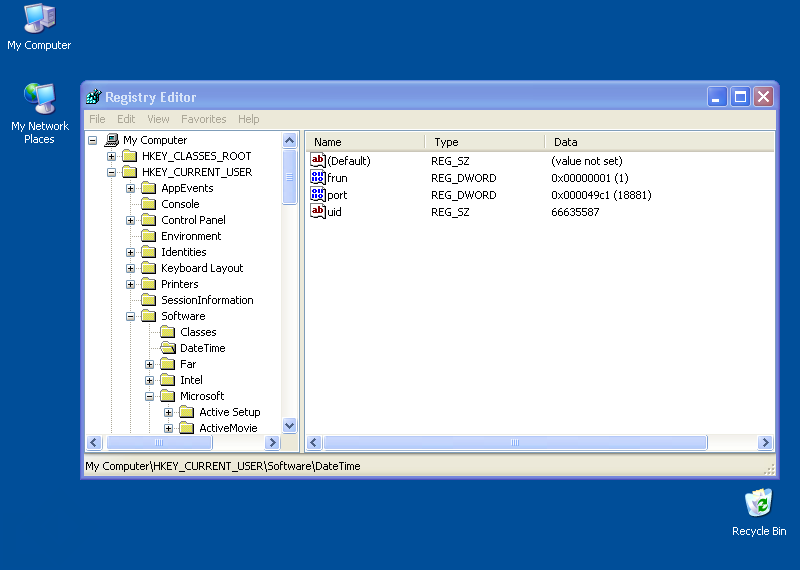The image size is (800, 570).
Task: Expand the AppEvents key
Action: click(x=131, y=188)
